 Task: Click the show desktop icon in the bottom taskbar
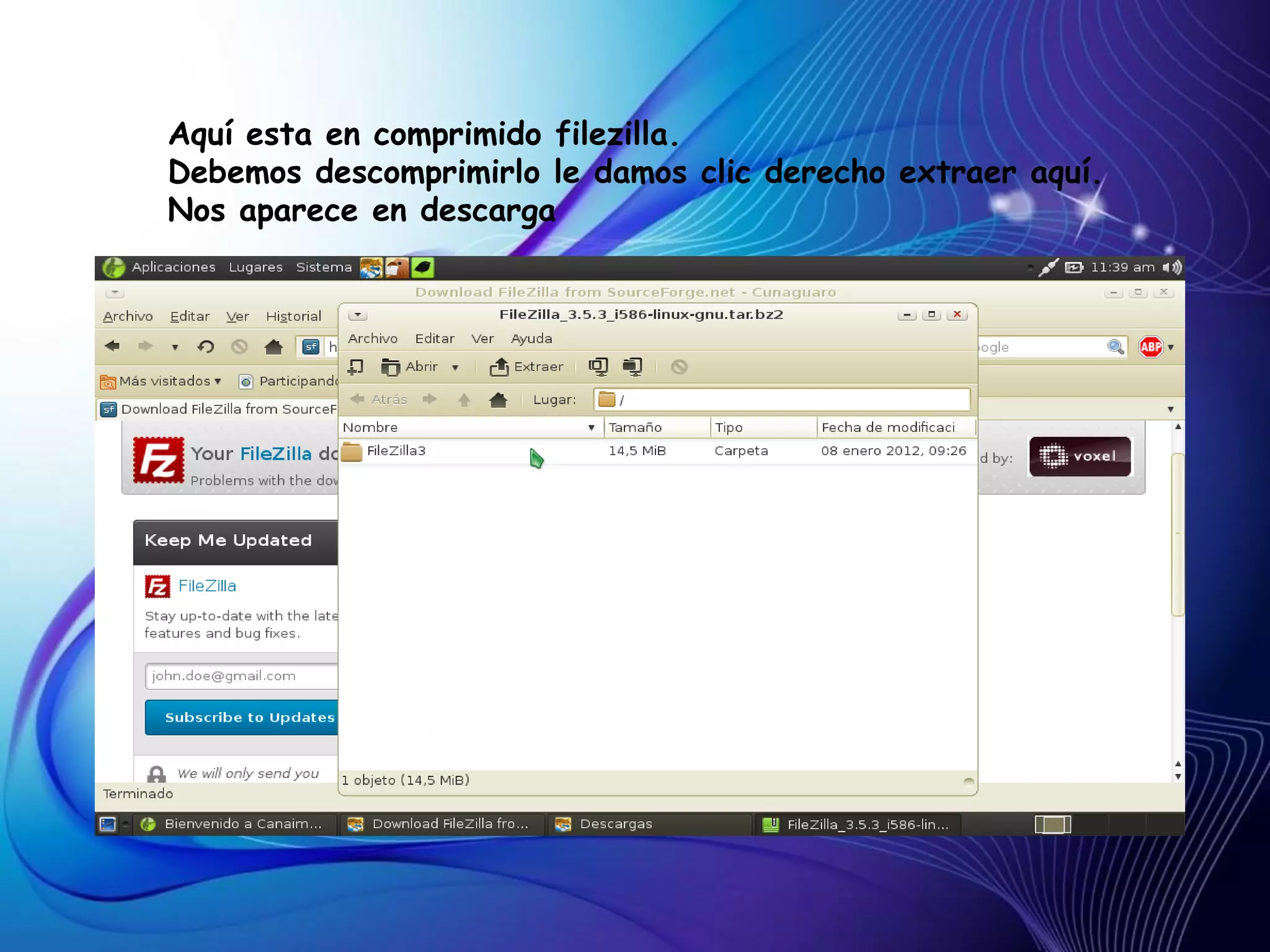108,824
